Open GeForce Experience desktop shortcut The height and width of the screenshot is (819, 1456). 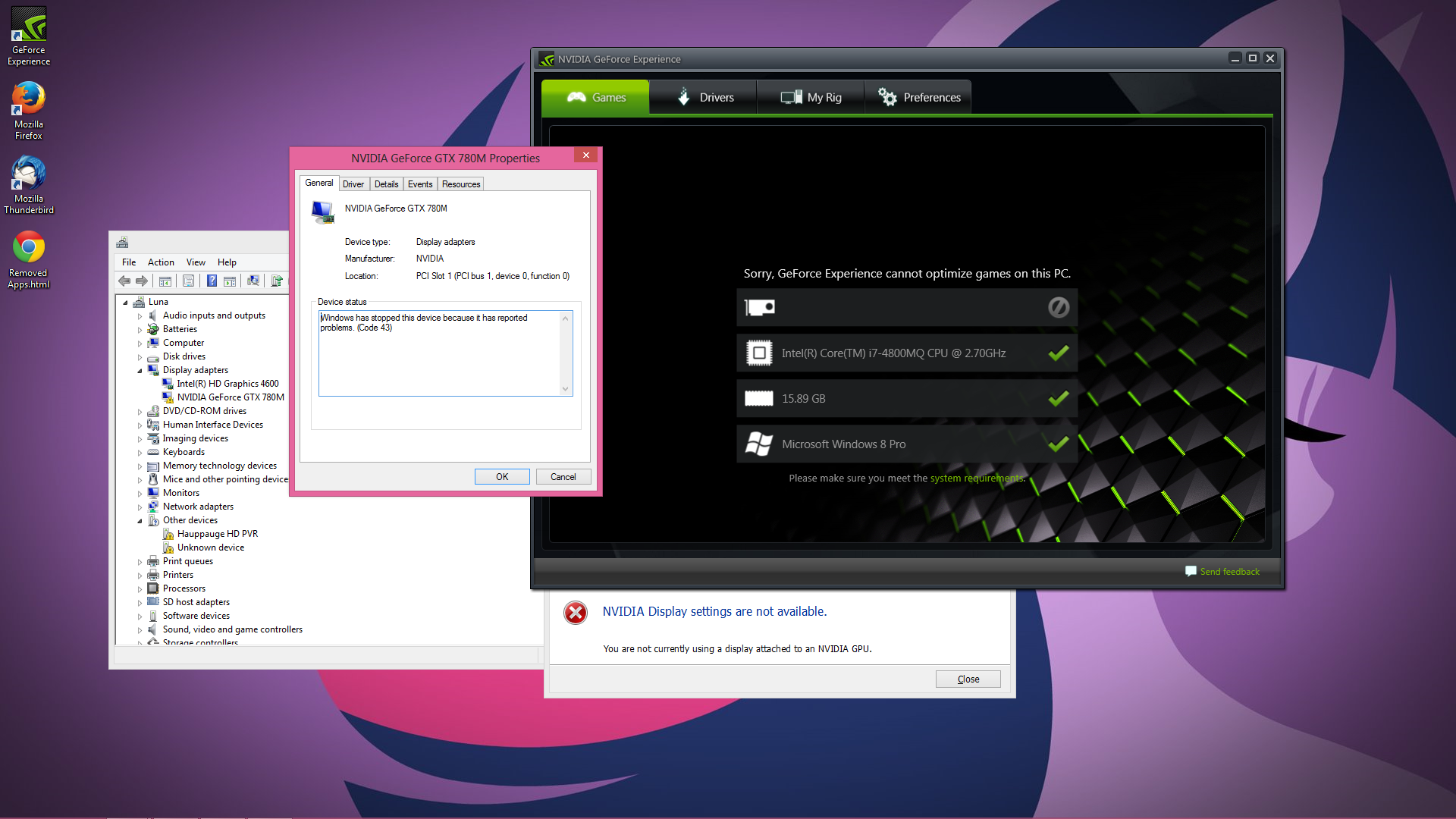pos(29,36)
